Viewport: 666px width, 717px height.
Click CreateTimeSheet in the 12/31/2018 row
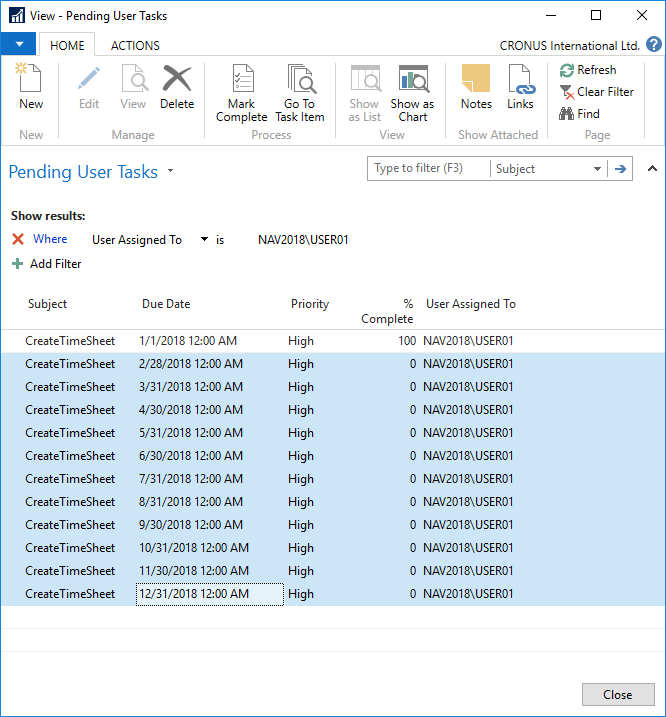pyautogui.click(x=70, y=594)
